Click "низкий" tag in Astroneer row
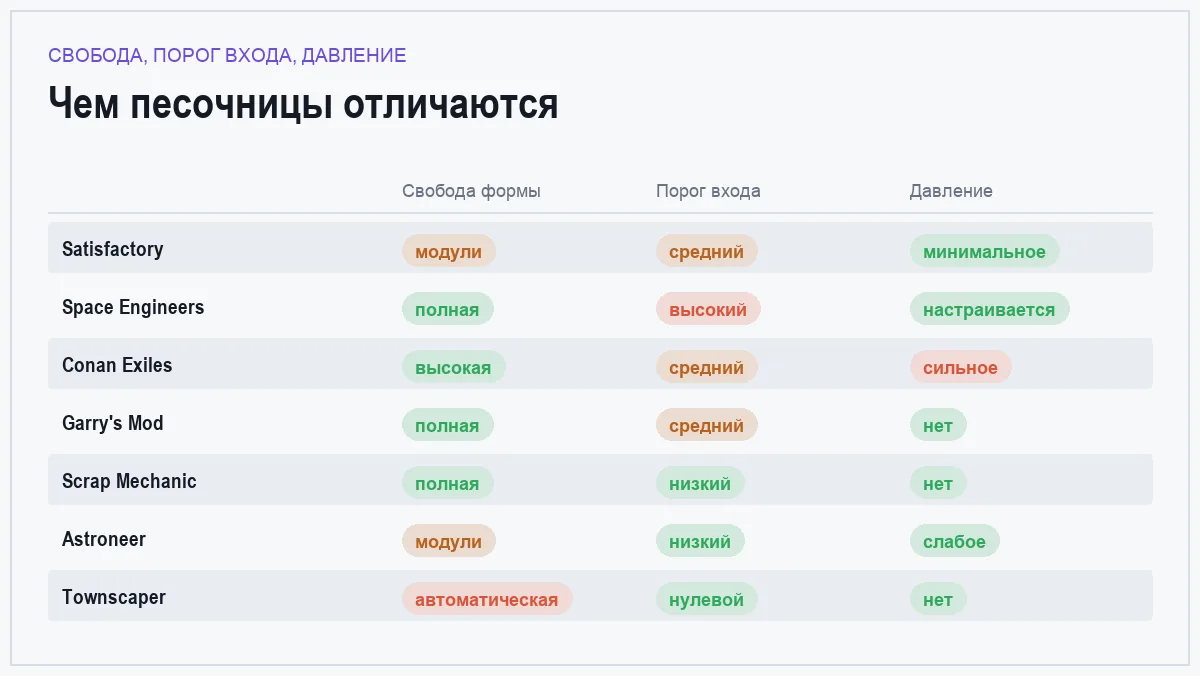The width and height of the screenshot is (1200, 676). pyautogui.click(x=700, y=541)
